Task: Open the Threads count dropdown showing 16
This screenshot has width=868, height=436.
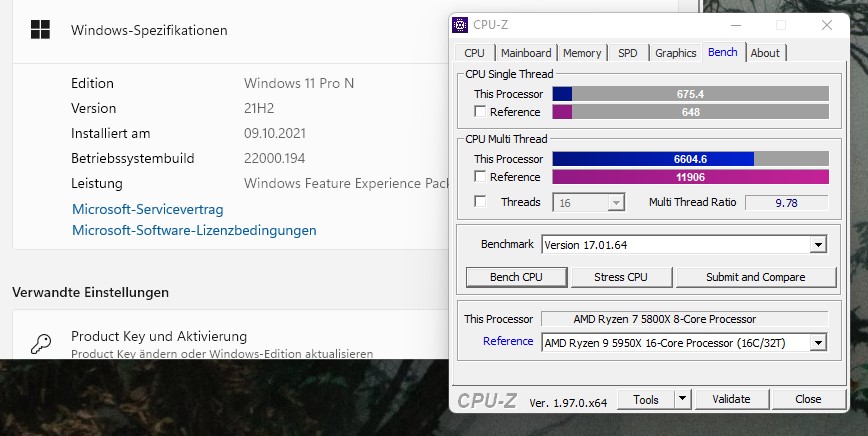Action: [589, 203]
